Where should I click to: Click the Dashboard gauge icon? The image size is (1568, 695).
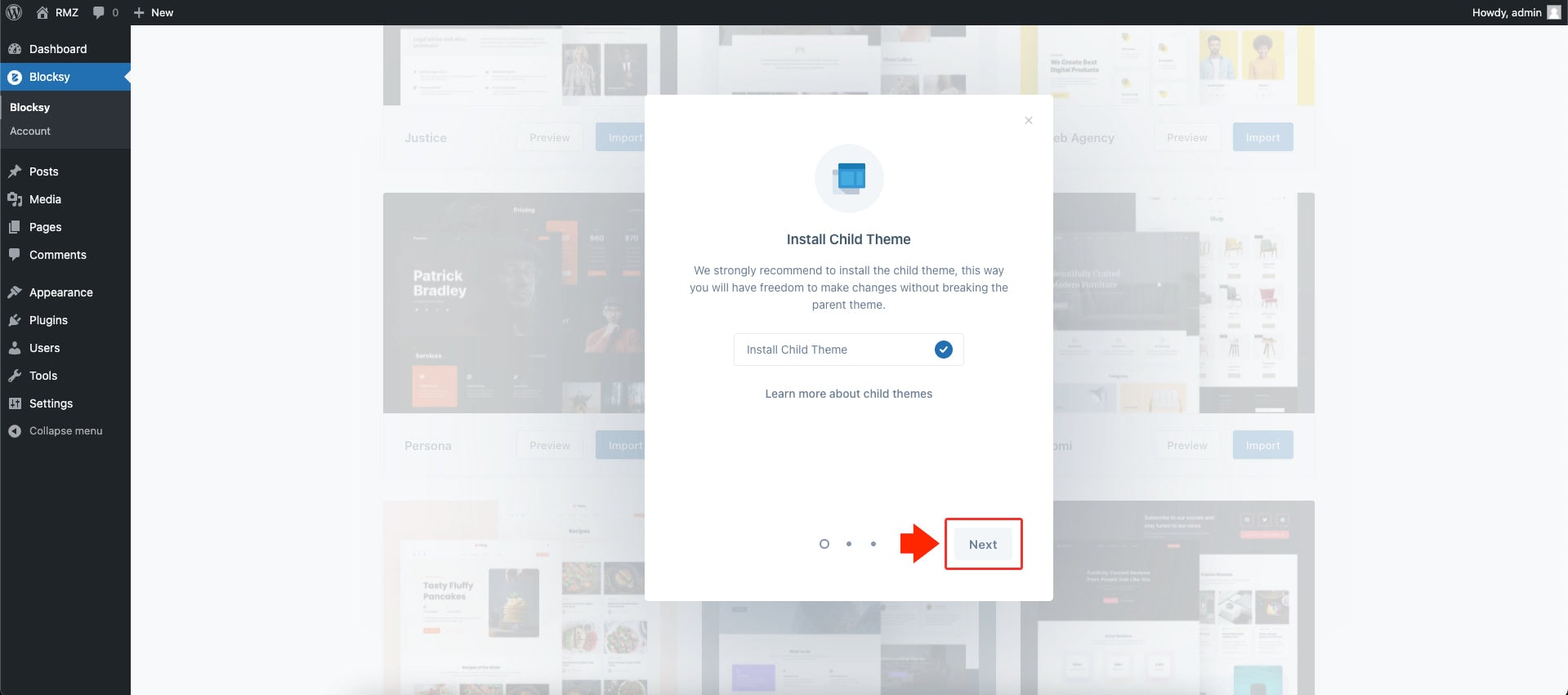(15, 49)
